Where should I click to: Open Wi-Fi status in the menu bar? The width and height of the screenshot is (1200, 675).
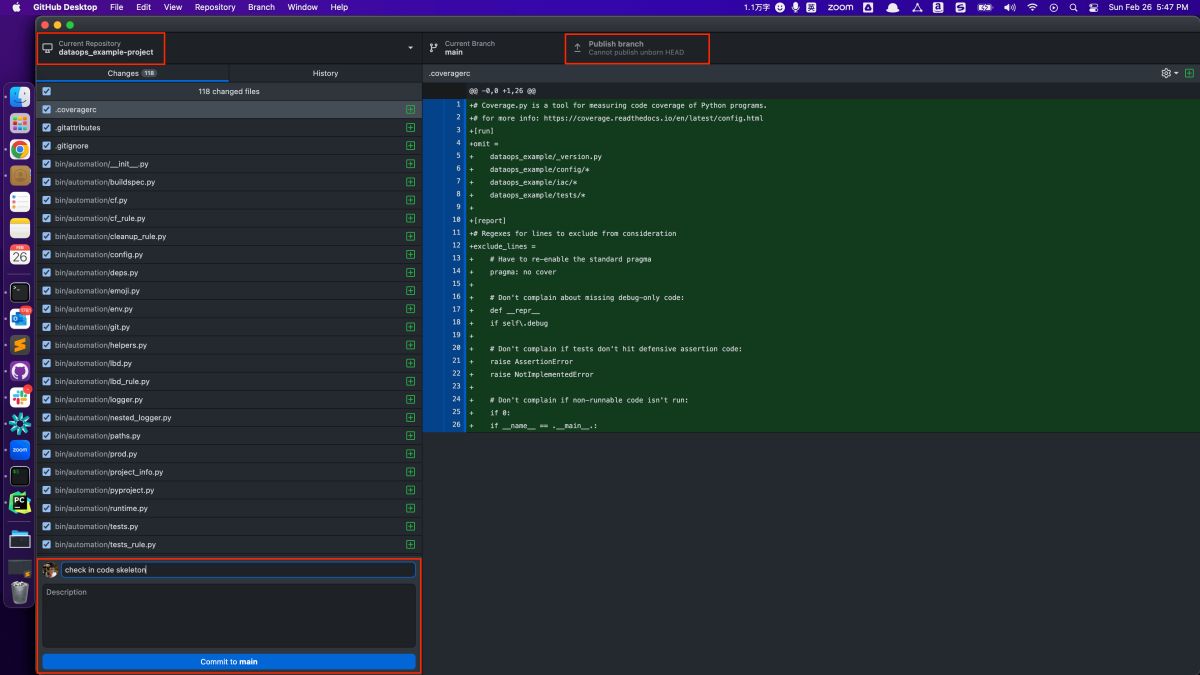coord(1032,7)
